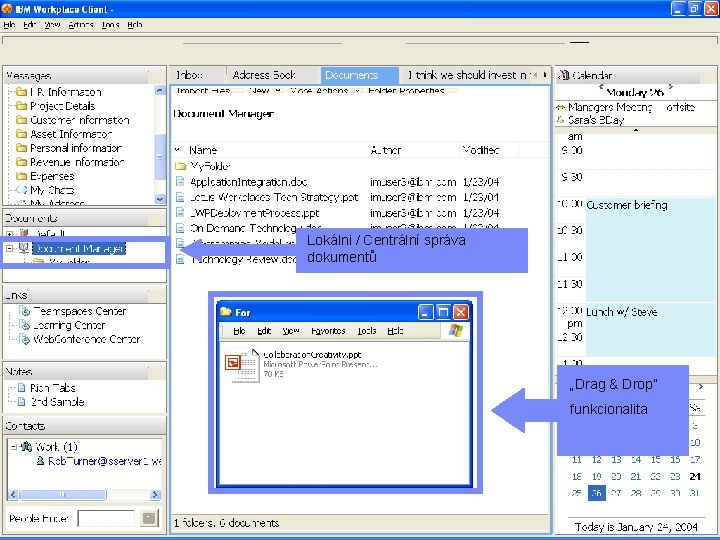Click the Managers Meeting event icon

point(560,107)
